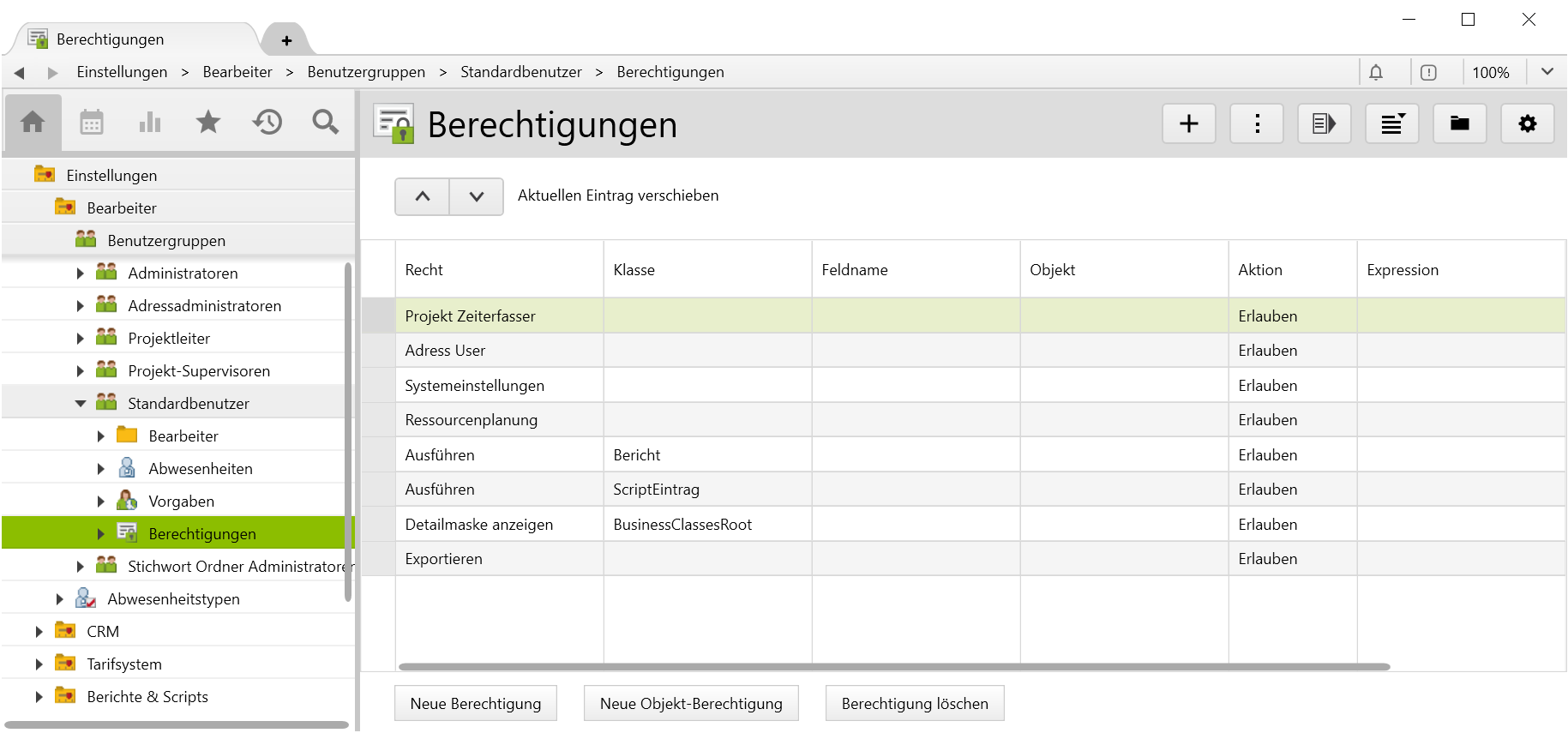Open the calendar icon in sidebar toolbar
The height and width of the screenshot is (733, 1568).
coord(92,123)
